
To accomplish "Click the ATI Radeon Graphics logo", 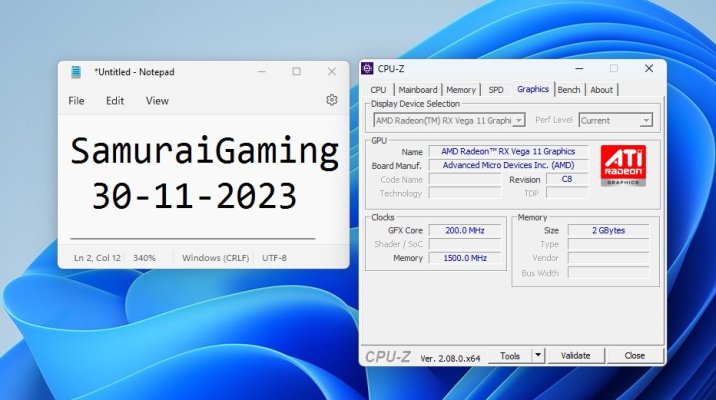I will click(x=623, y=165).
